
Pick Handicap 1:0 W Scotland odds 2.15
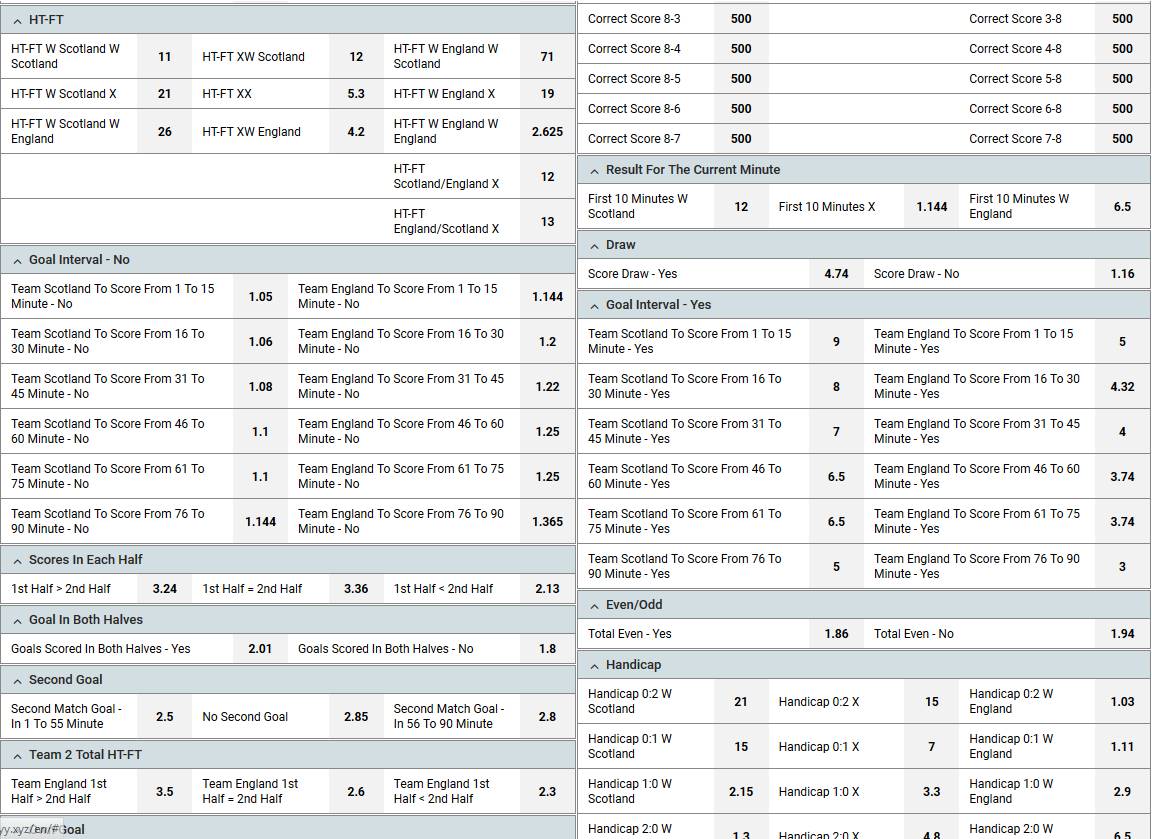pyautogui.click(x=741, y=791)
